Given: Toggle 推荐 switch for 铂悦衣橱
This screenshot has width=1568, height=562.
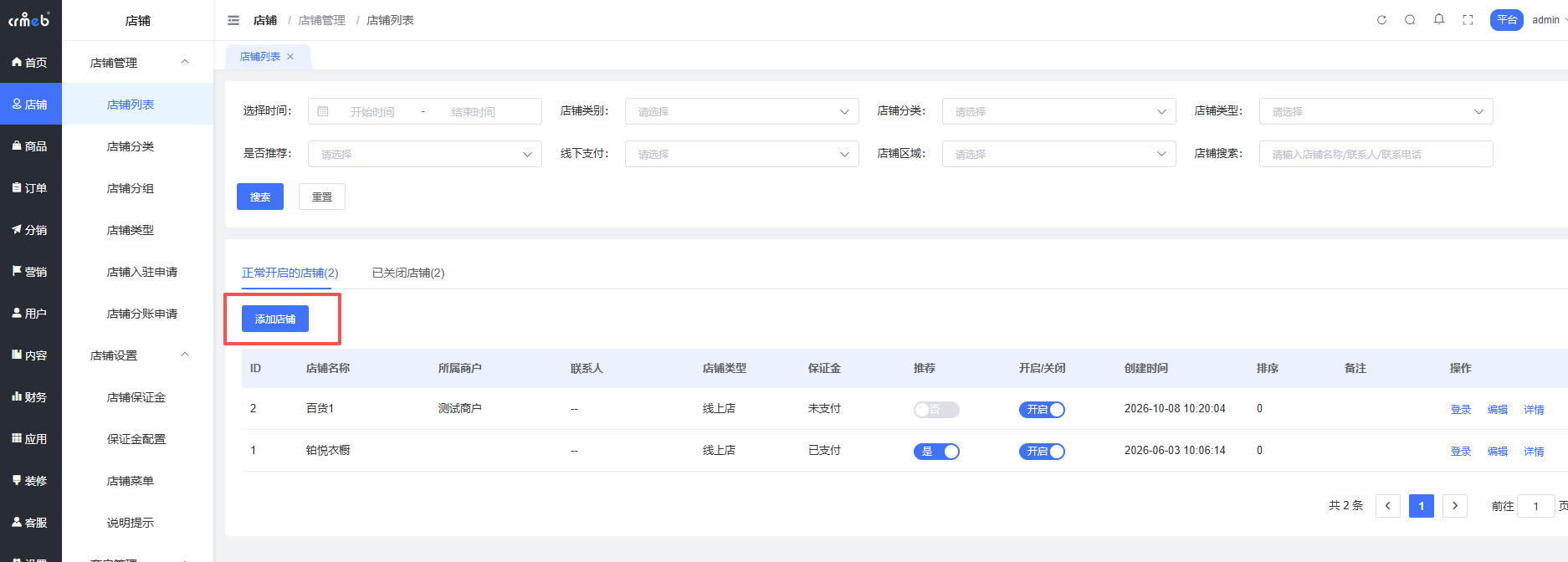Looking at the screenshot, I should [936, 452].
